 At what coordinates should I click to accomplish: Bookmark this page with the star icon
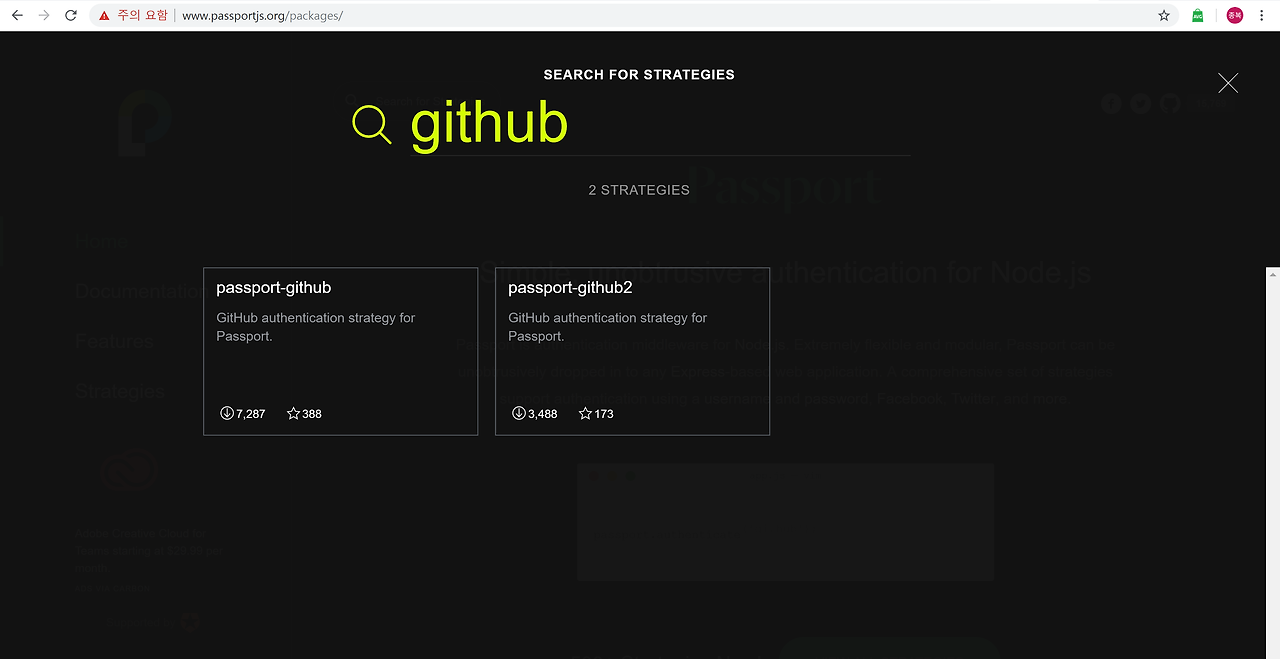[1164, 16]
